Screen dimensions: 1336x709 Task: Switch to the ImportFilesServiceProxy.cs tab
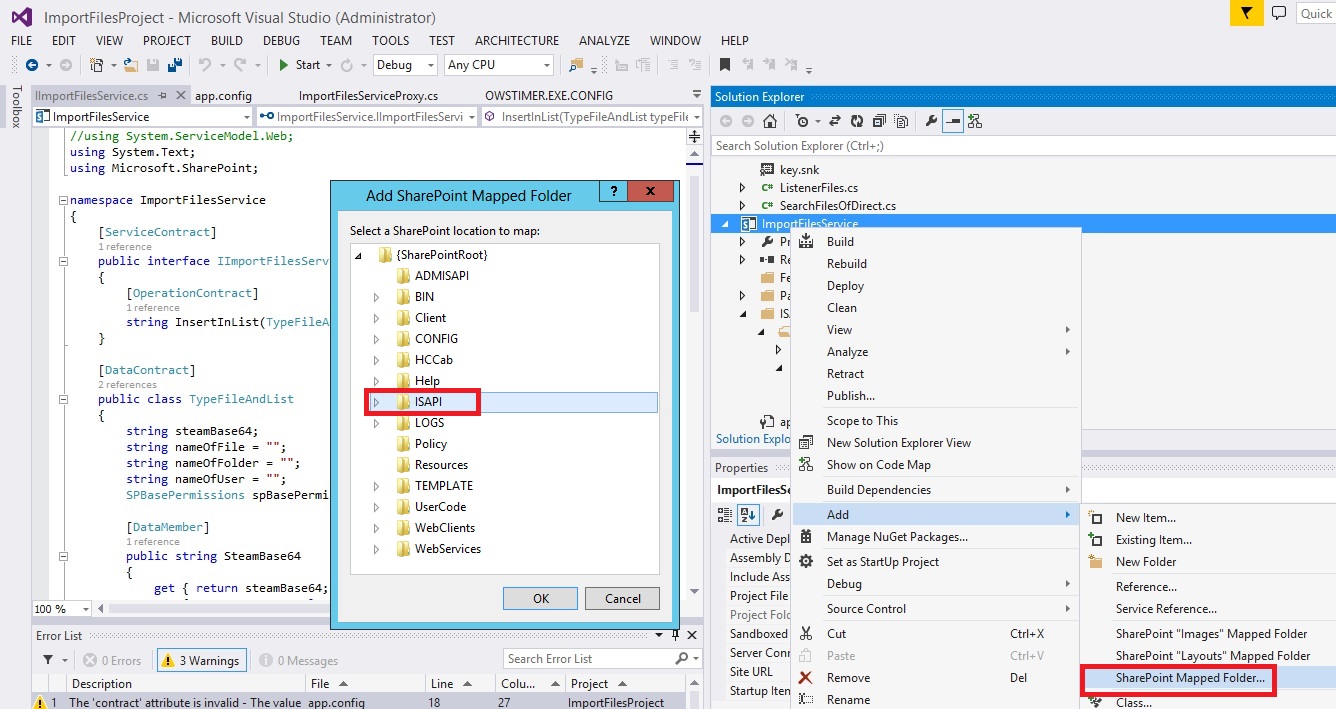[368, 96]
